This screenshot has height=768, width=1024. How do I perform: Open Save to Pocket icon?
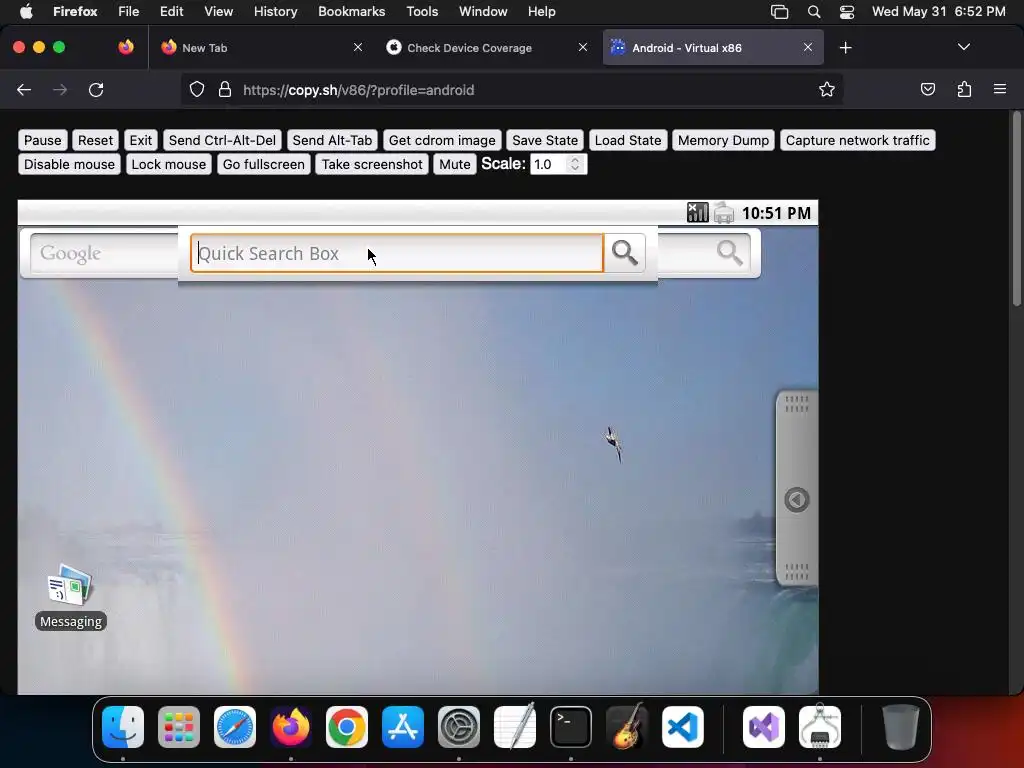tap(927, 89)
